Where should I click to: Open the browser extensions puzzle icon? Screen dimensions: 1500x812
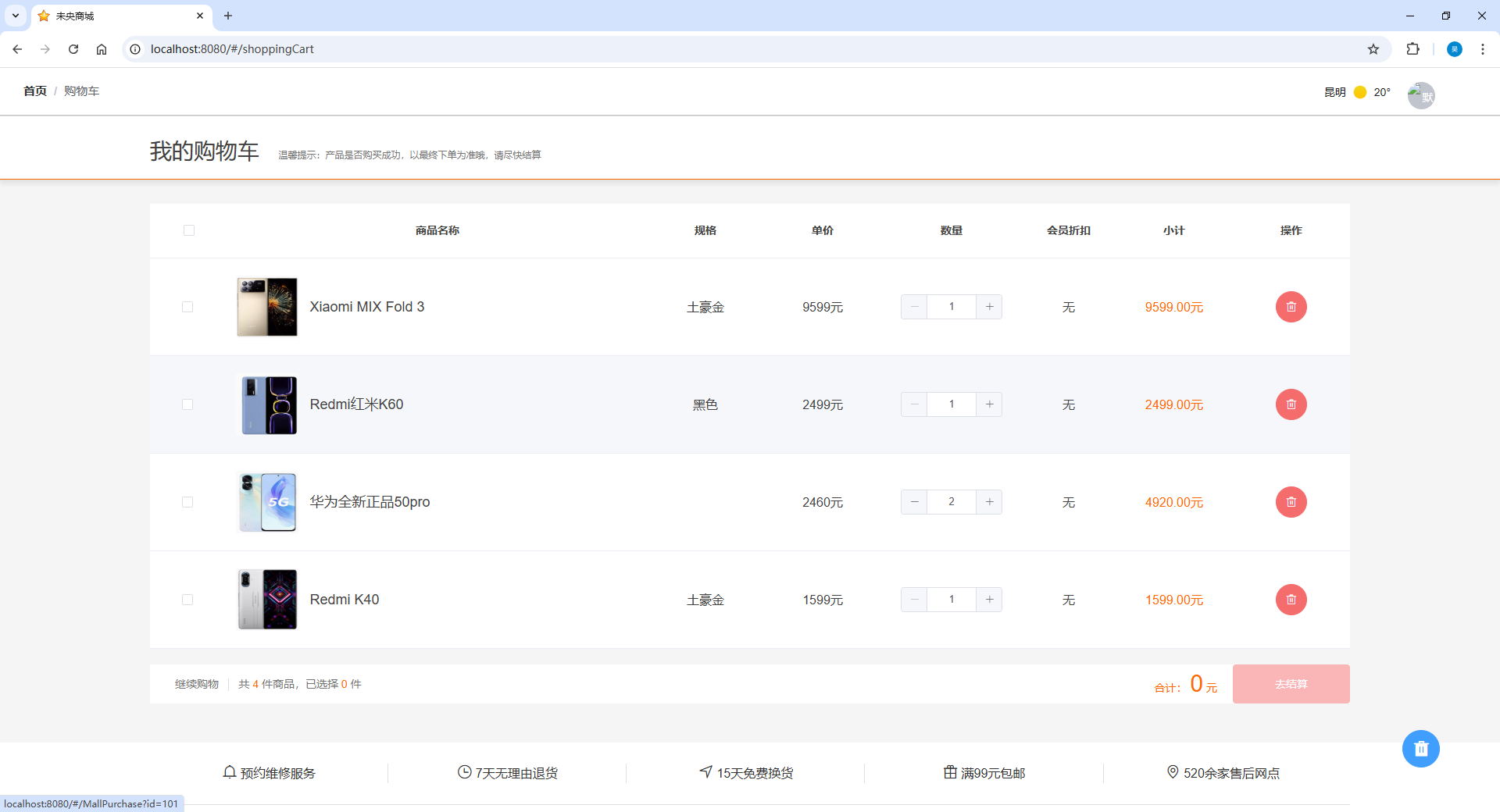click(1412, 49)
